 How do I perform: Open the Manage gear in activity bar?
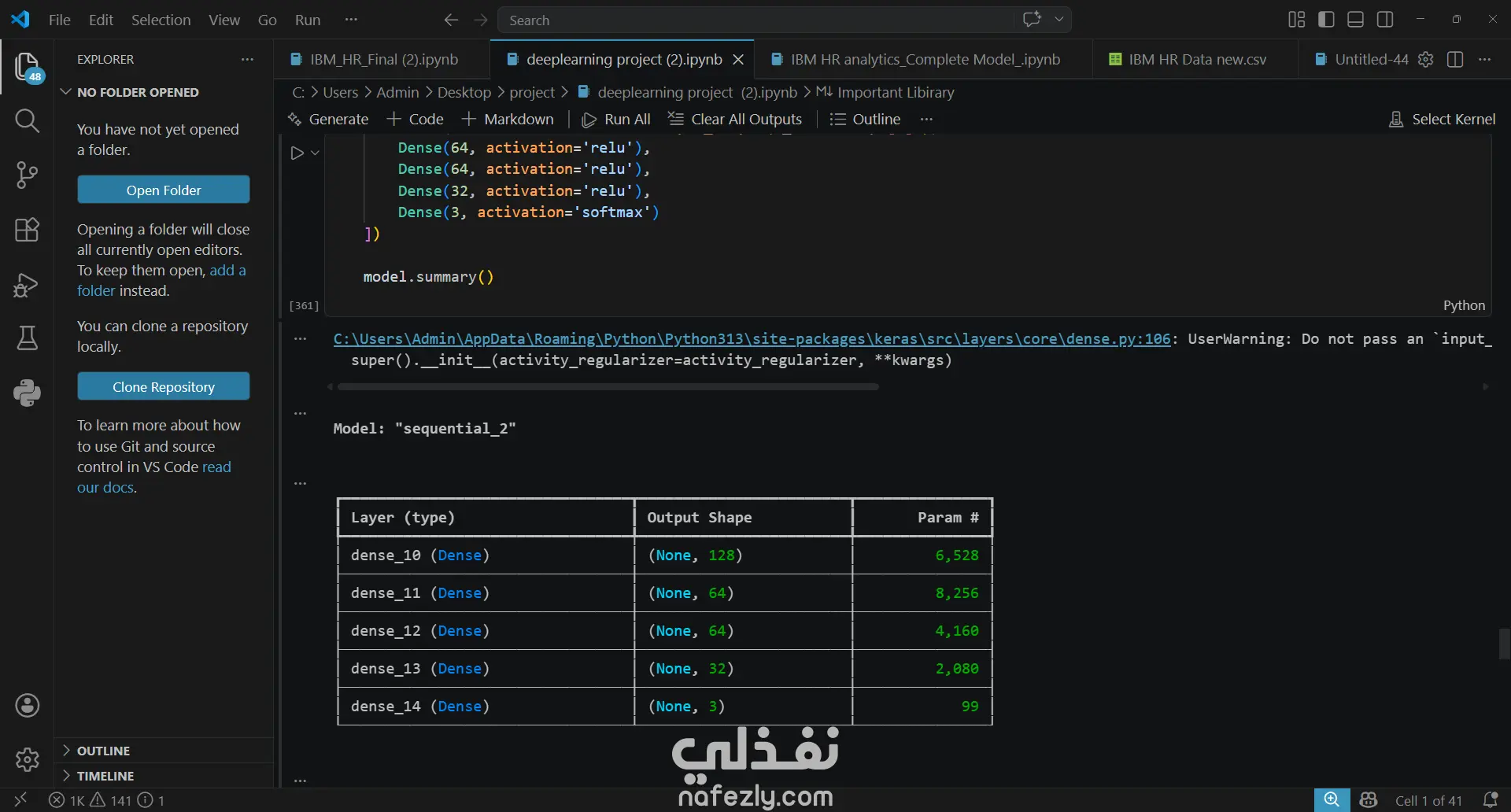(x=28, y=760)
